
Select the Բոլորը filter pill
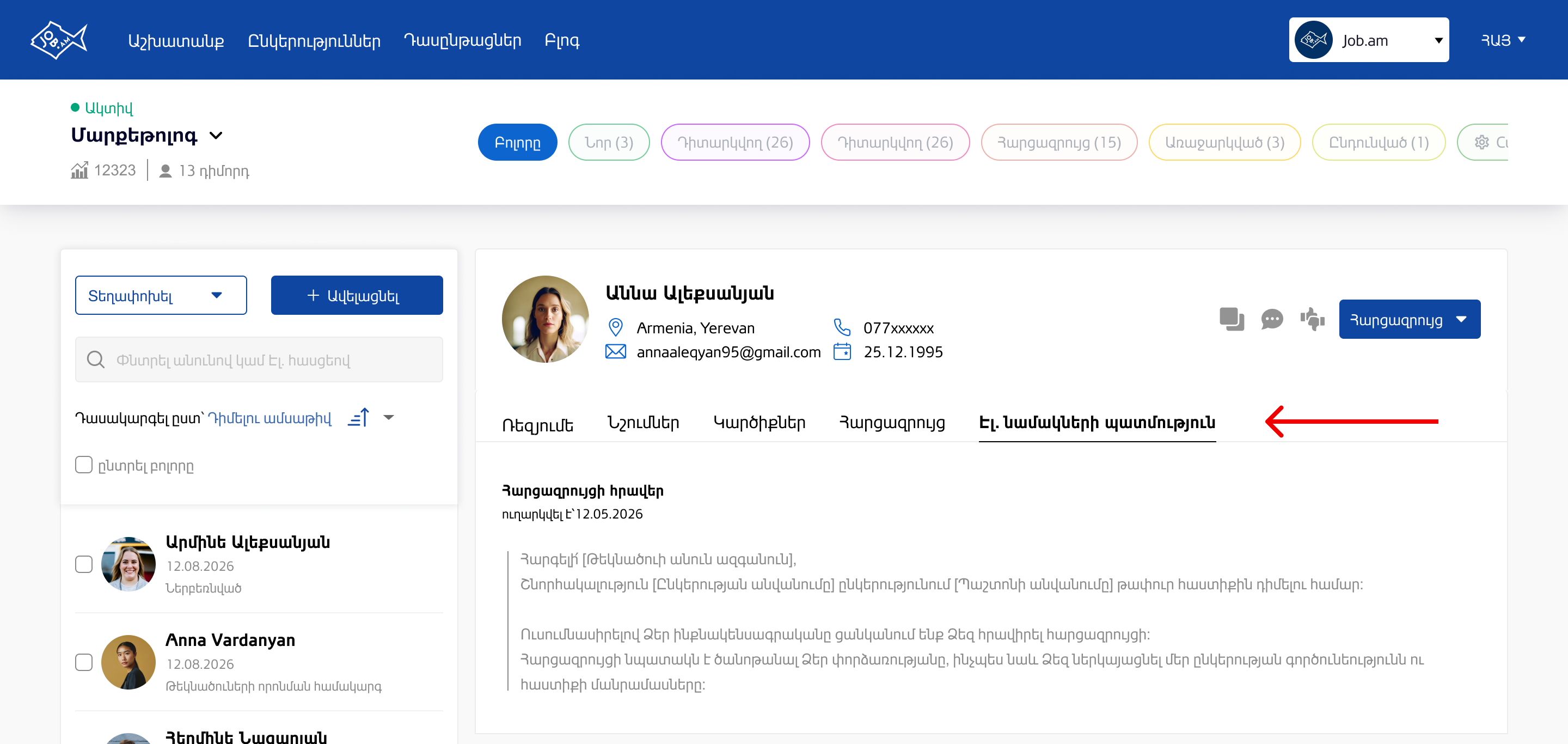click(517, 143)
